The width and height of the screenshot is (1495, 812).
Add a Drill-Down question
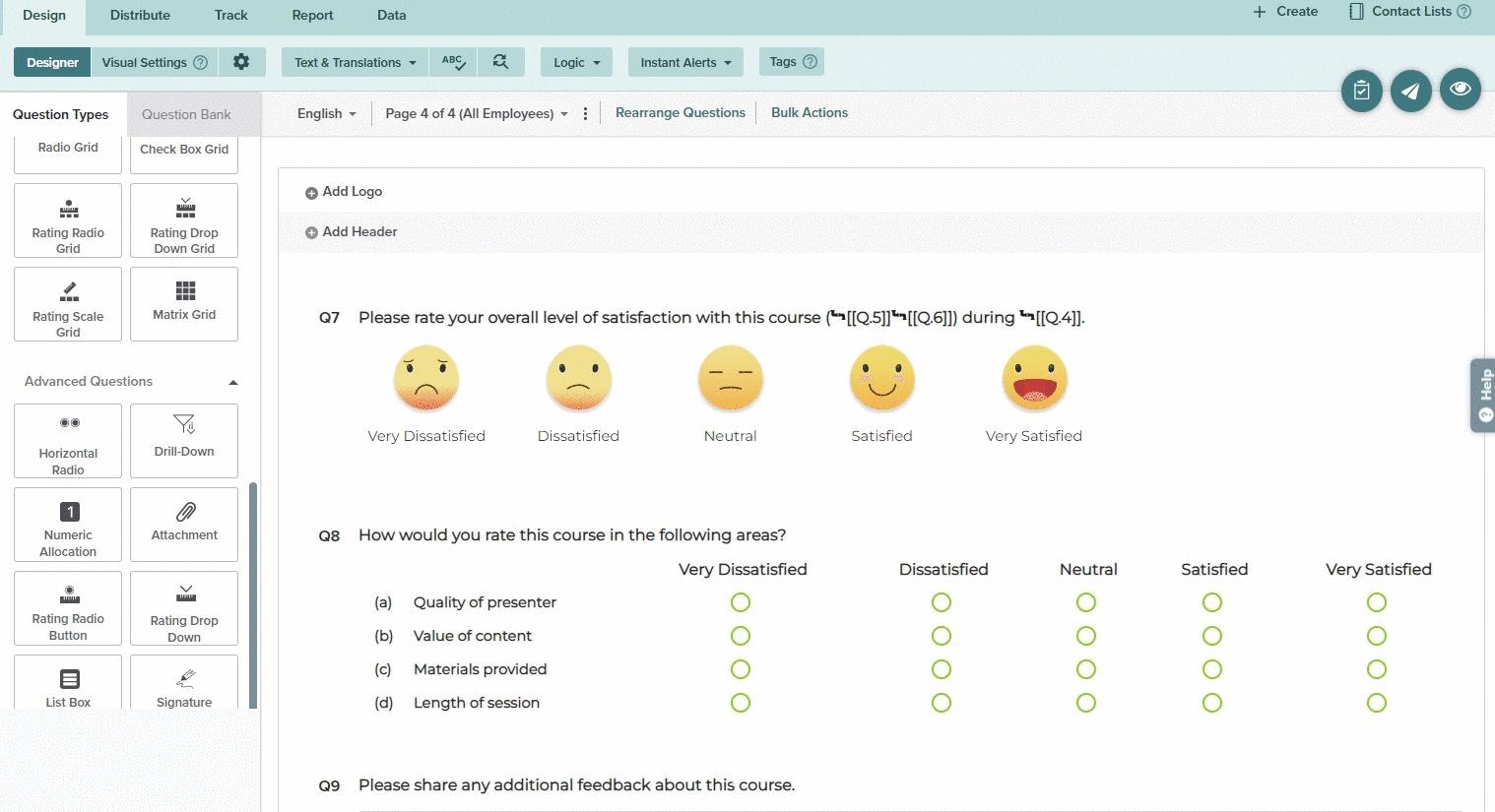click(x=184, y=441)
